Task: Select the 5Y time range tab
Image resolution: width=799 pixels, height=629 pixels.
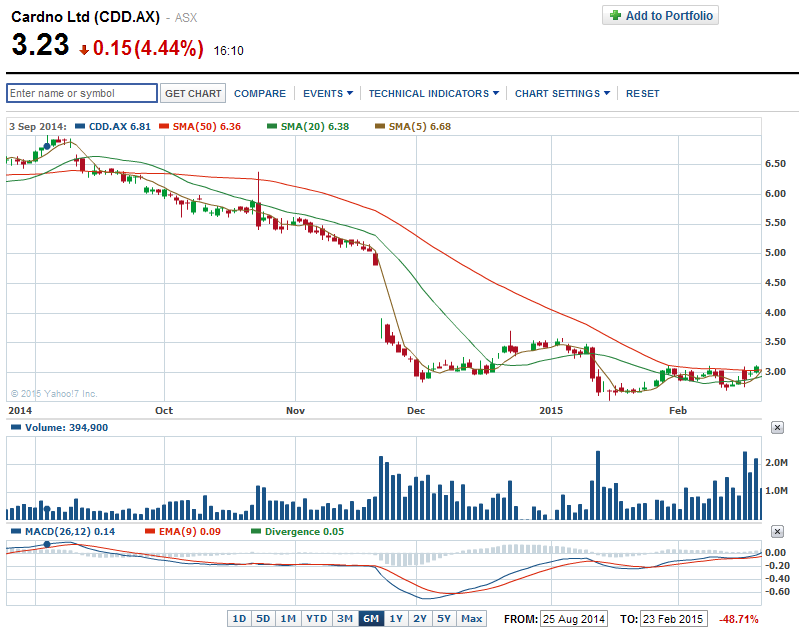Action: pyautogui.click(x=444, y=618)
